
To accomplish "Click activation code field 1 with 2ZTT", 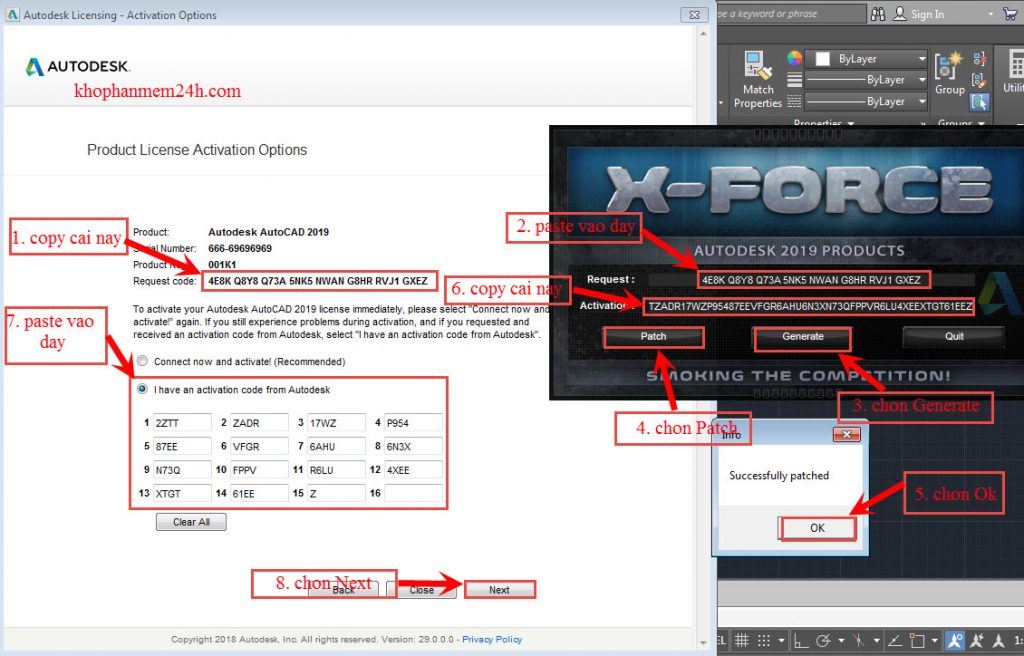I will coord(182,423).
